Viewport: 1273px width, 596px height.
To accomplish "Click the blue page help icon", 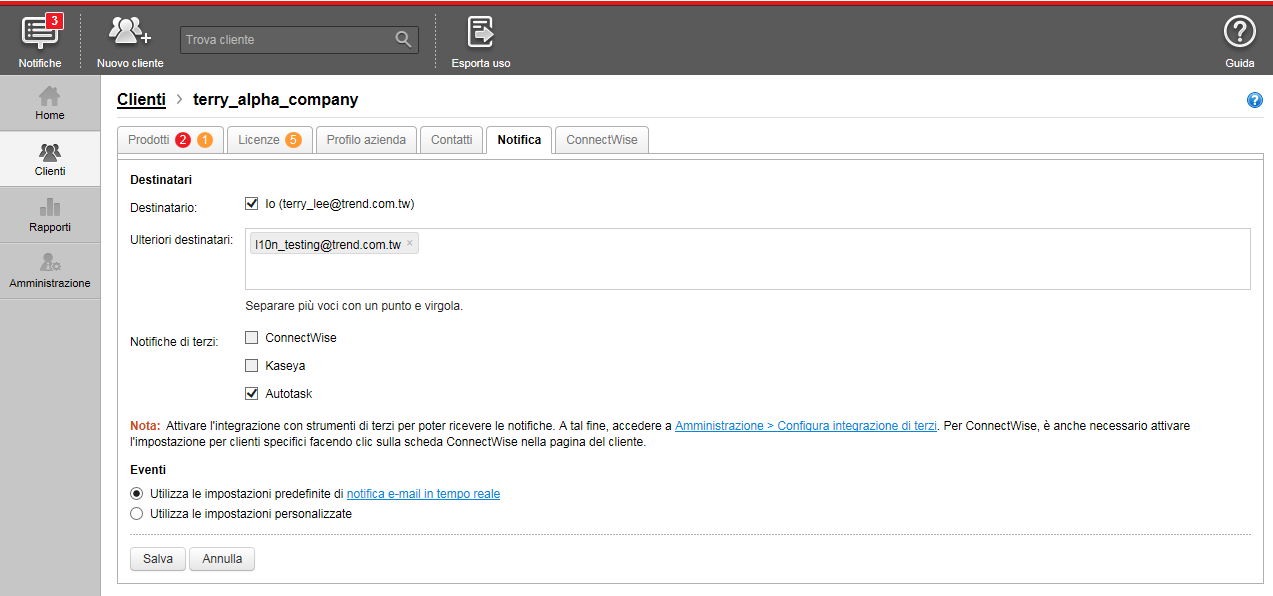I will 1254,100.
